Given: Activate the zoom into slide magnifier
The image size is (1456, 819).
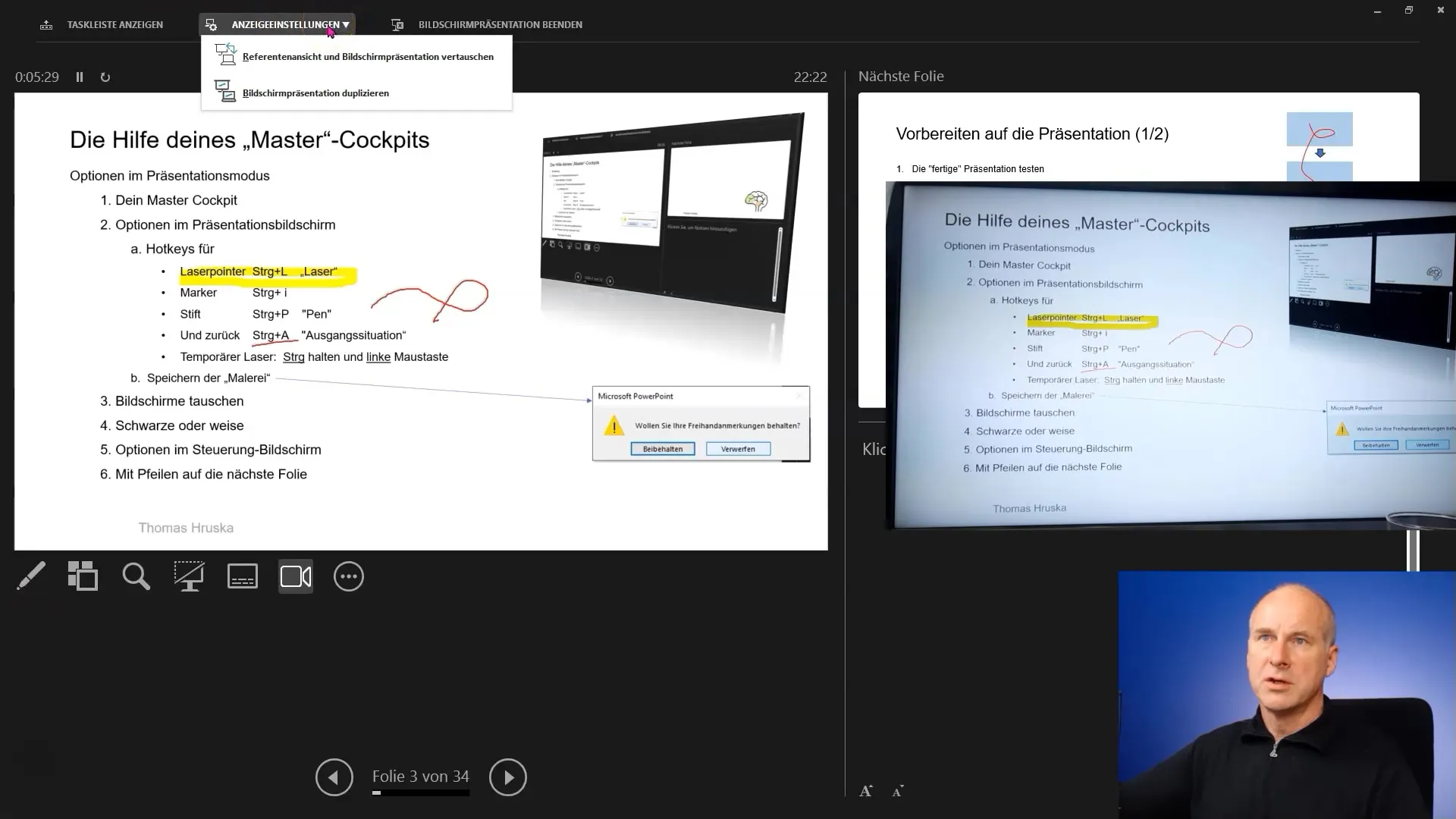Looking at the screenshot, I should pyautogui.click(x=136, y=576).
